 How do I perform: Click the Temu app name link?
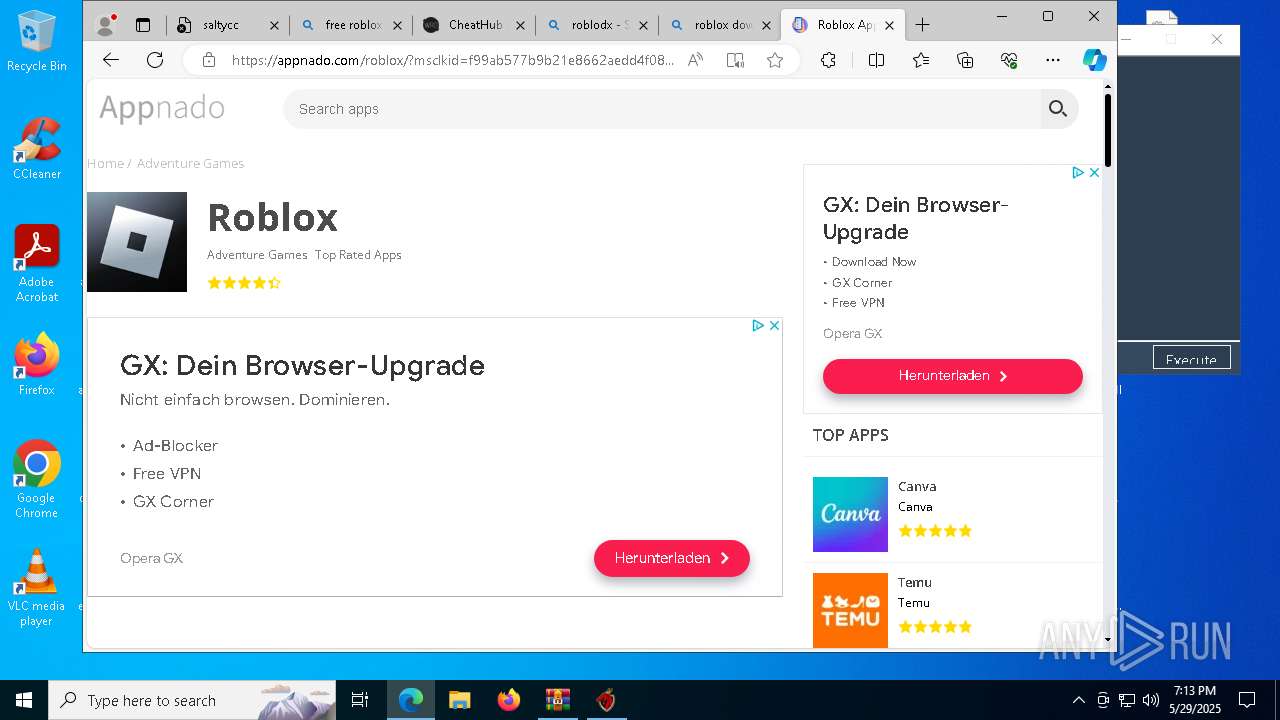pos(915,583)
